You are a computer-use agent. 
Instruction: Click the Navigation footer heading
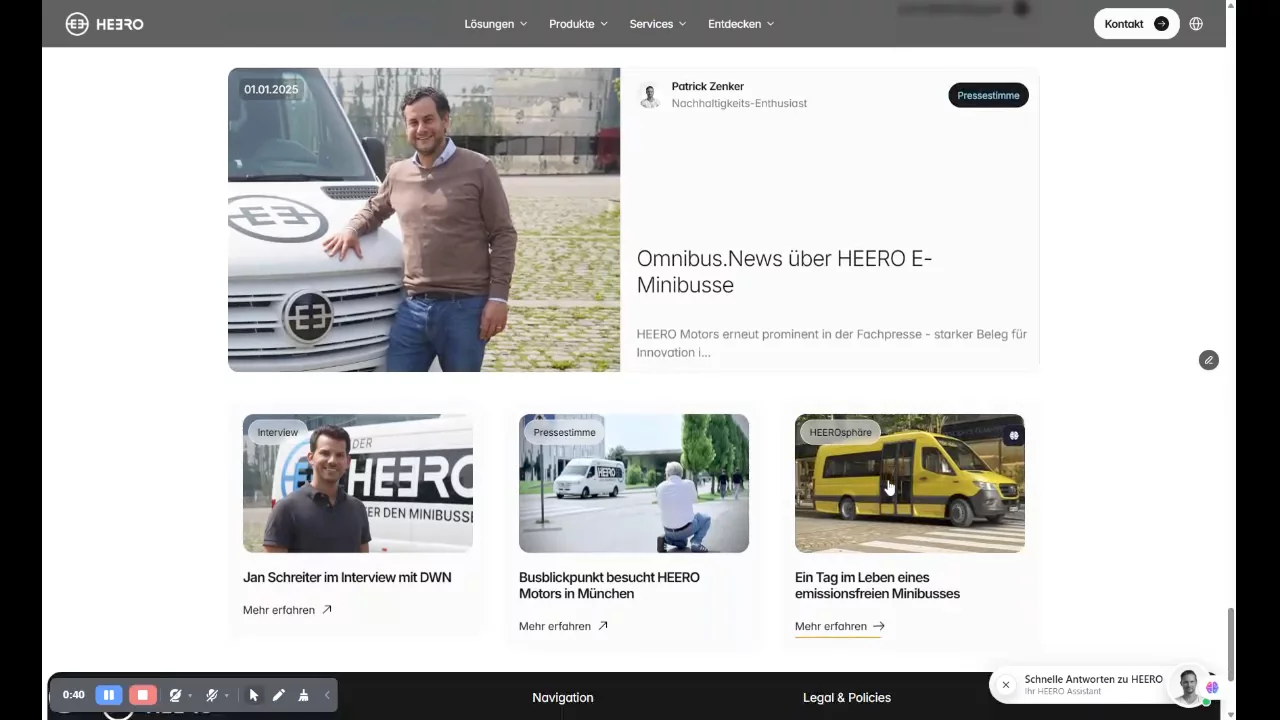point(563,698)
